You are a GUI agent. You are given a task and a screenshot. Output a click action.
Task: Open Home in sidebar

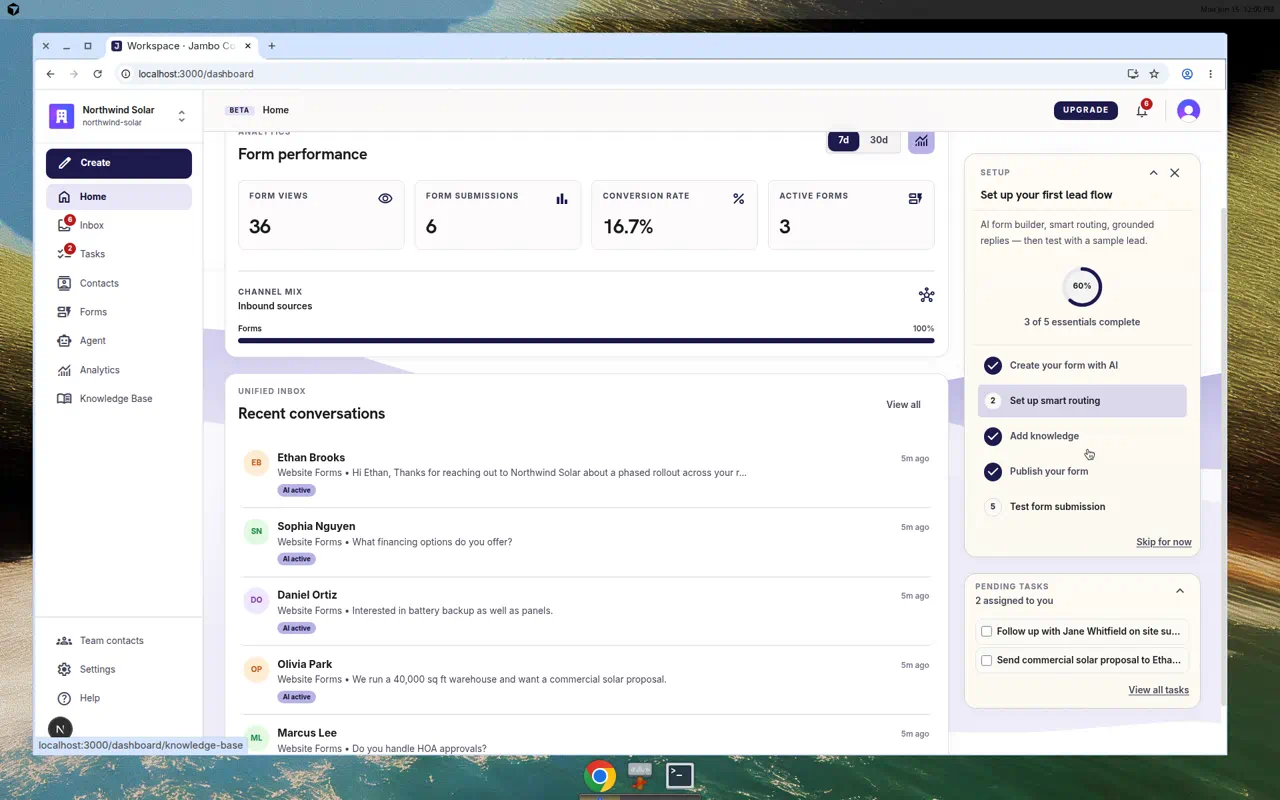119,197
